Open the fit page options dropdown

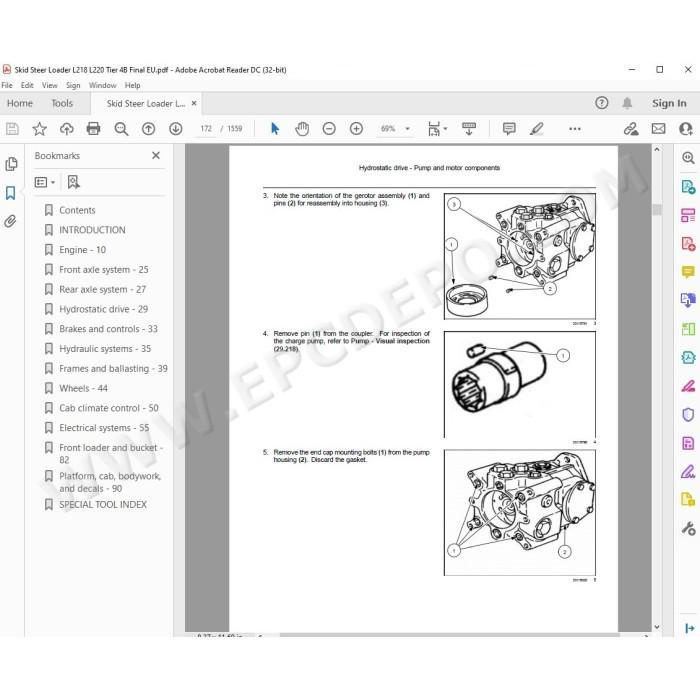[437, 129]
